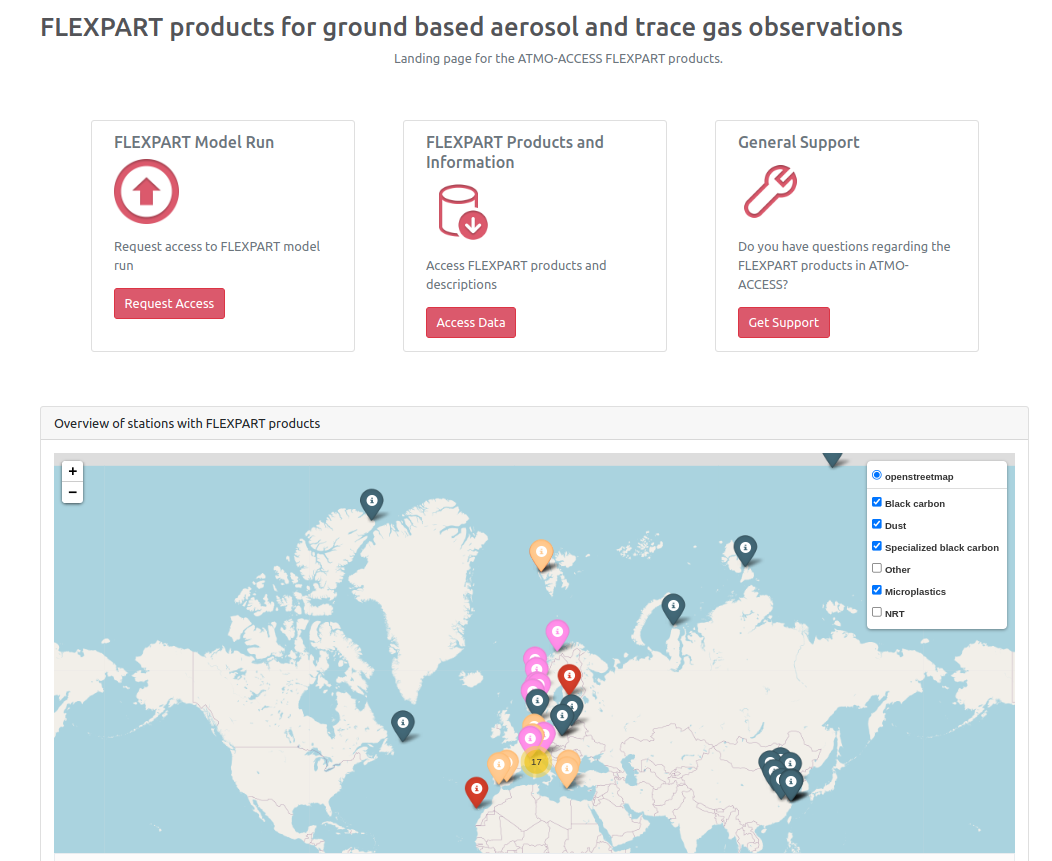
Task: Click the Access Data button
Action: point(470,323)
